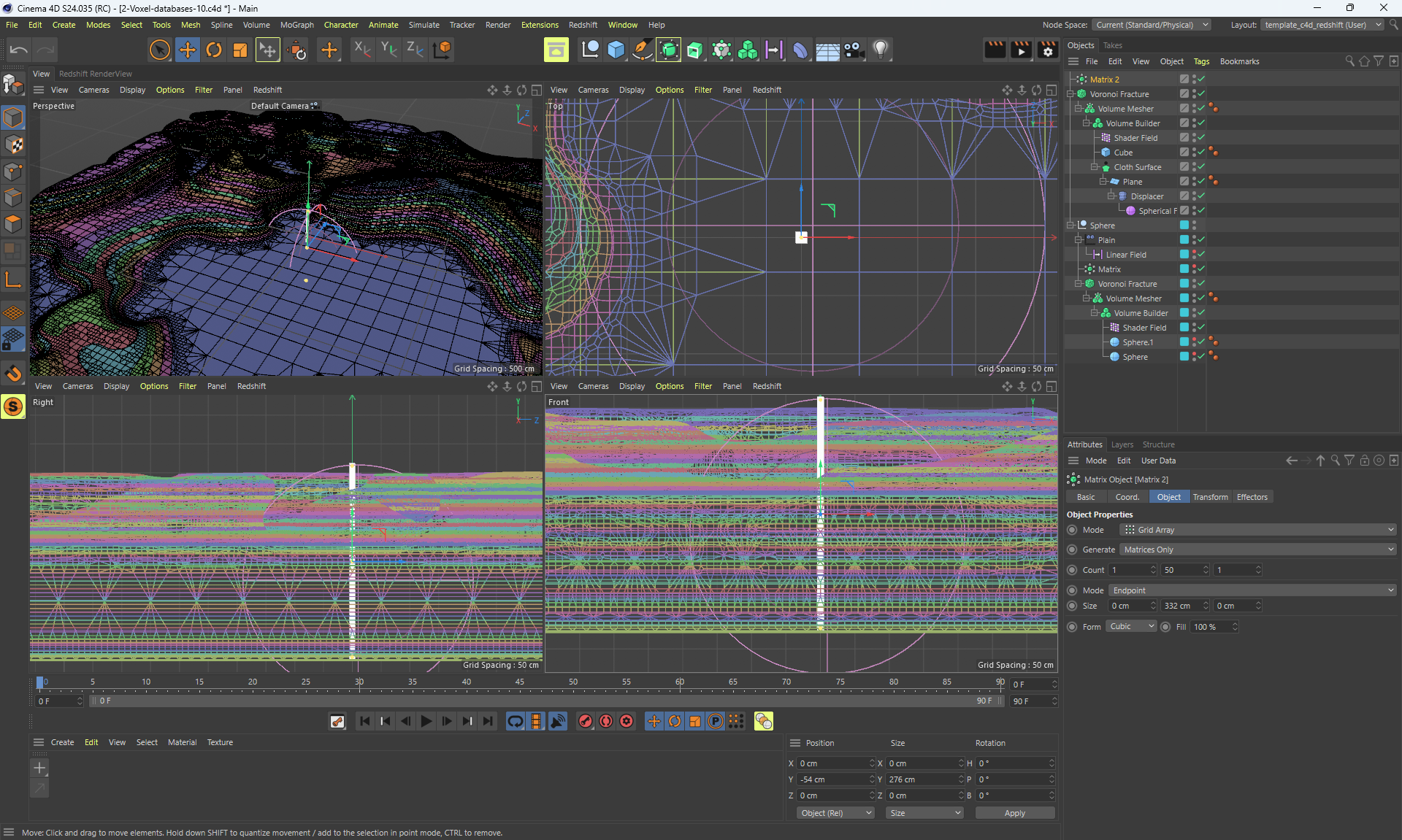Open the MoGraph menu
1402x840 pixels.
(296, 25)
